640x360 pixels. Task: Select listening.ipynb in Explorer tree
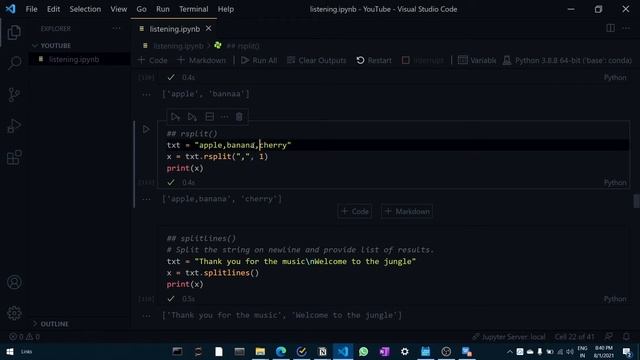coord(80,59)
